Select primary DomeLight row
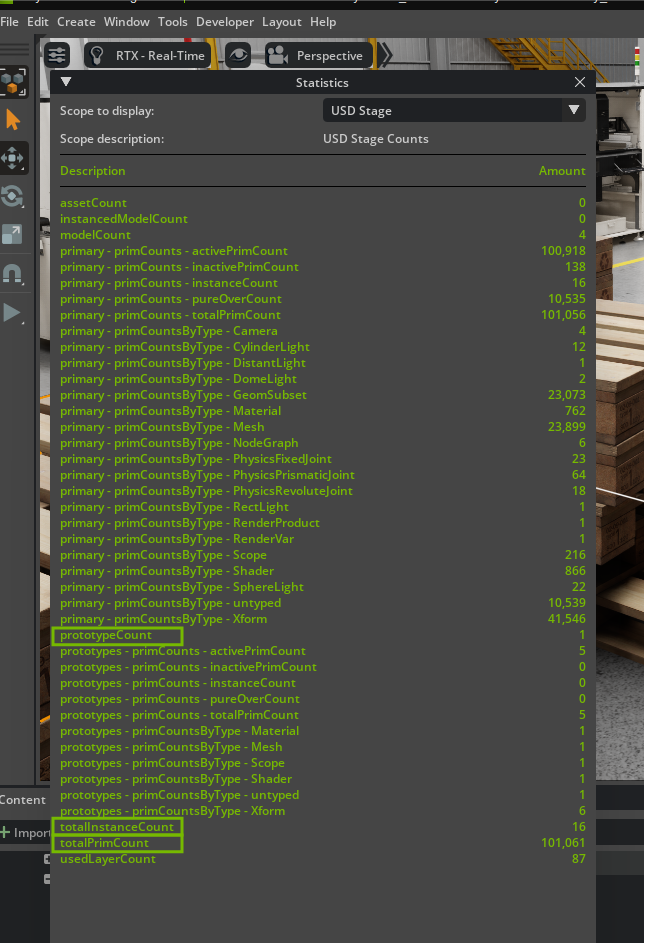Viewport: 645px width, 944px height. point(323,379)
